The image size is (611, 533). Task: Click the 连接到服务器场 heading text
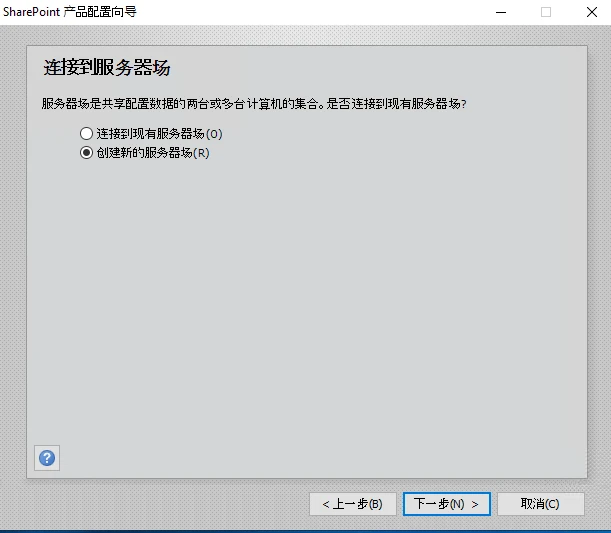pos(107,67)
